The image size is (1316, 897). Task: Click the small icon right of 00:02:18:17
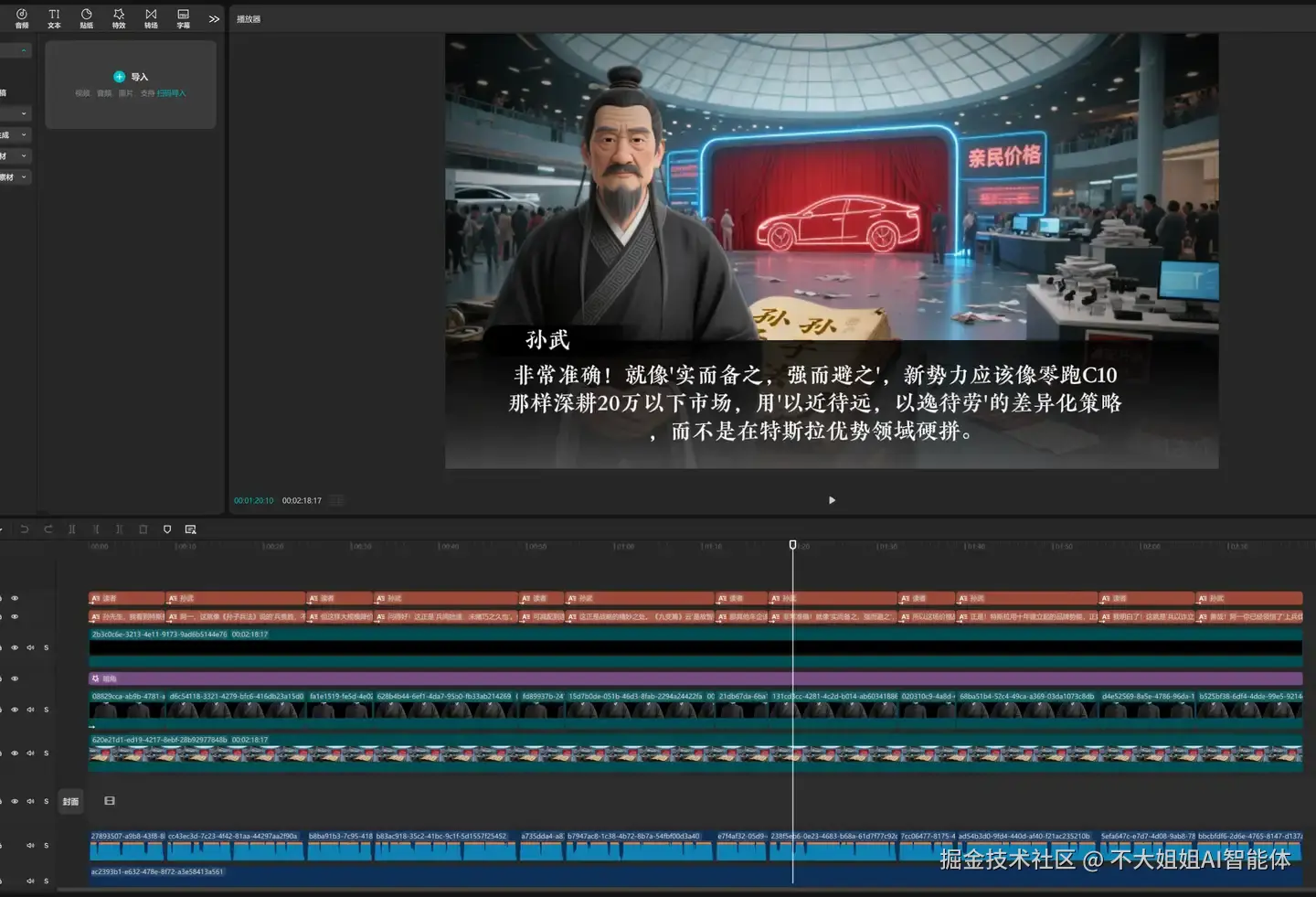(x=337, y=500)
